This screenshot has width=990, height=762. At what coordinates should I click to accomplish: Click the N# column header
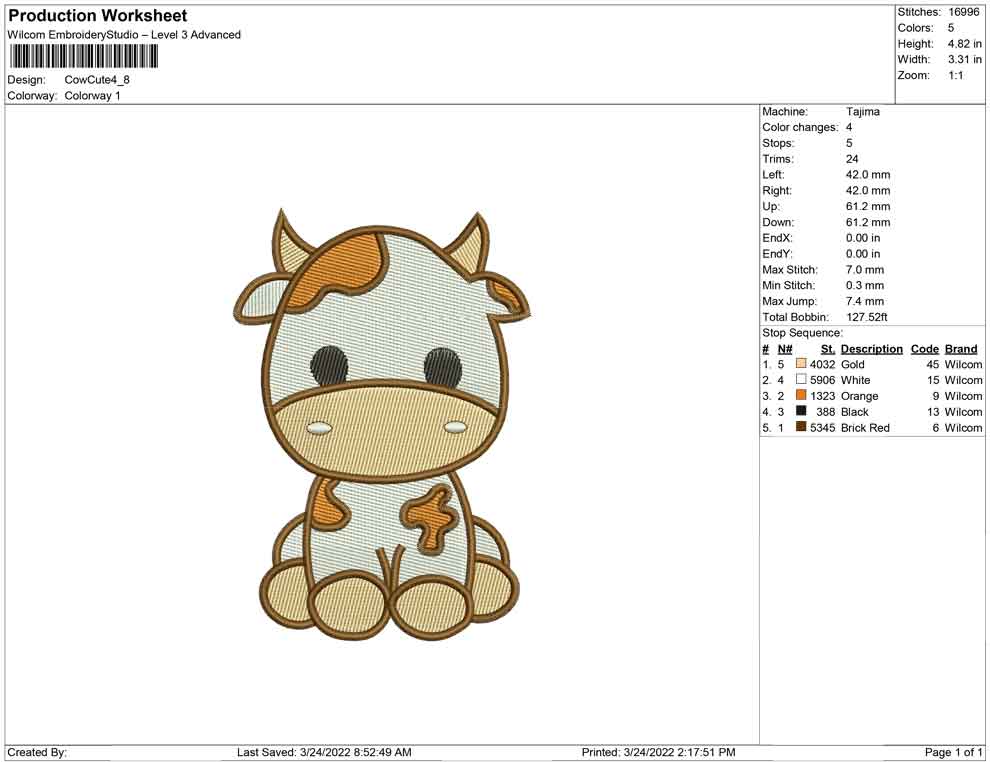[785, 349]
